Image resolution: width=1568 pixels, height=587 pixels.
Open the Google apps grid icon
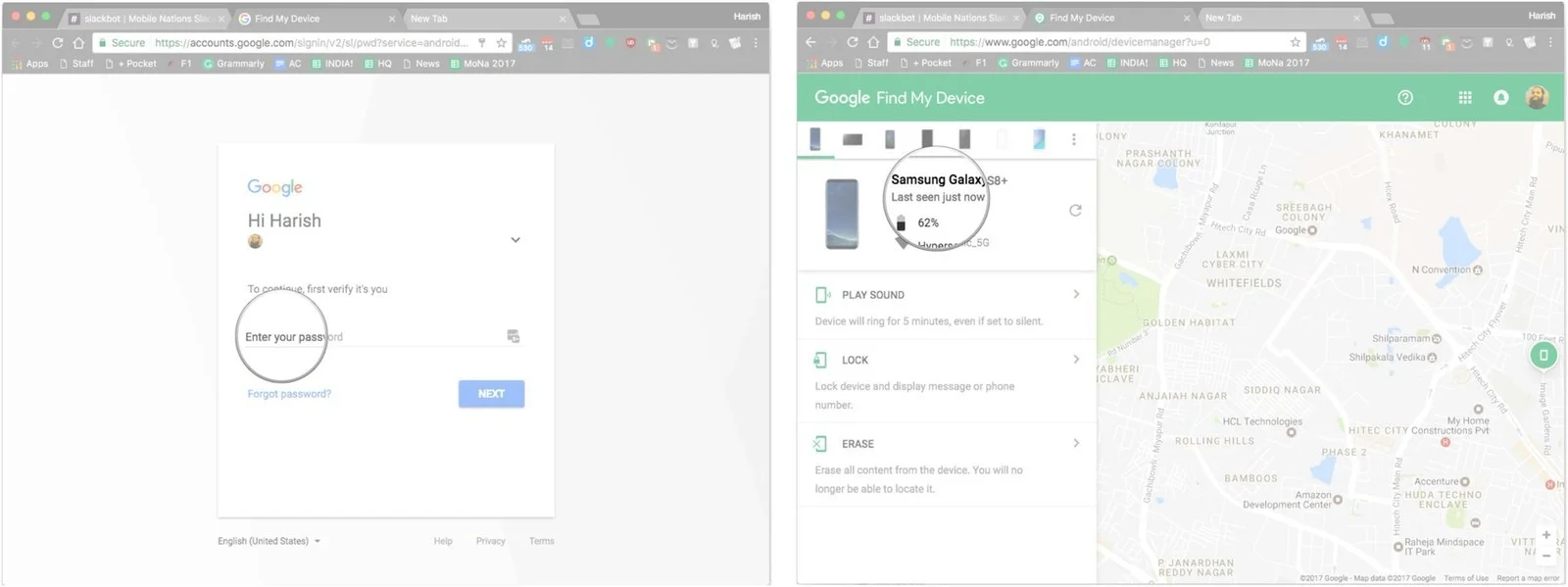1465,98
